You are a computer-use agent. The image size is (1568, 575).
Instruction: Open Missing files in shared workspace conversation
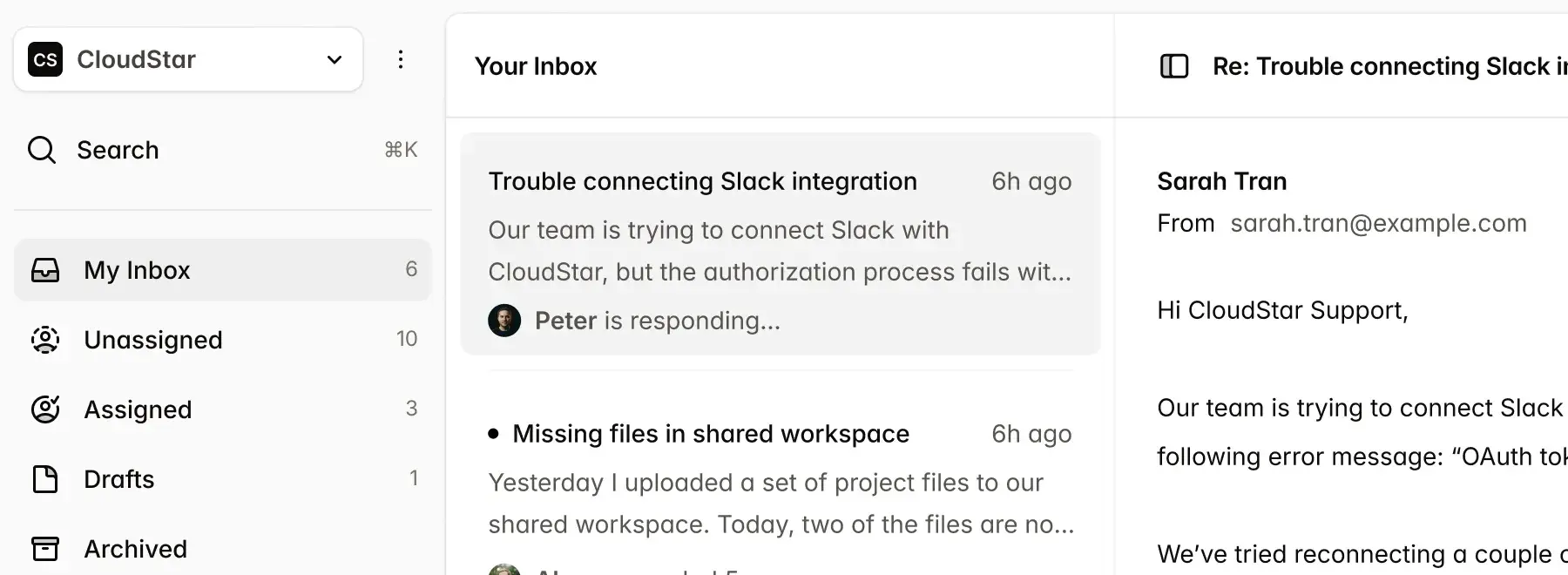711,434
